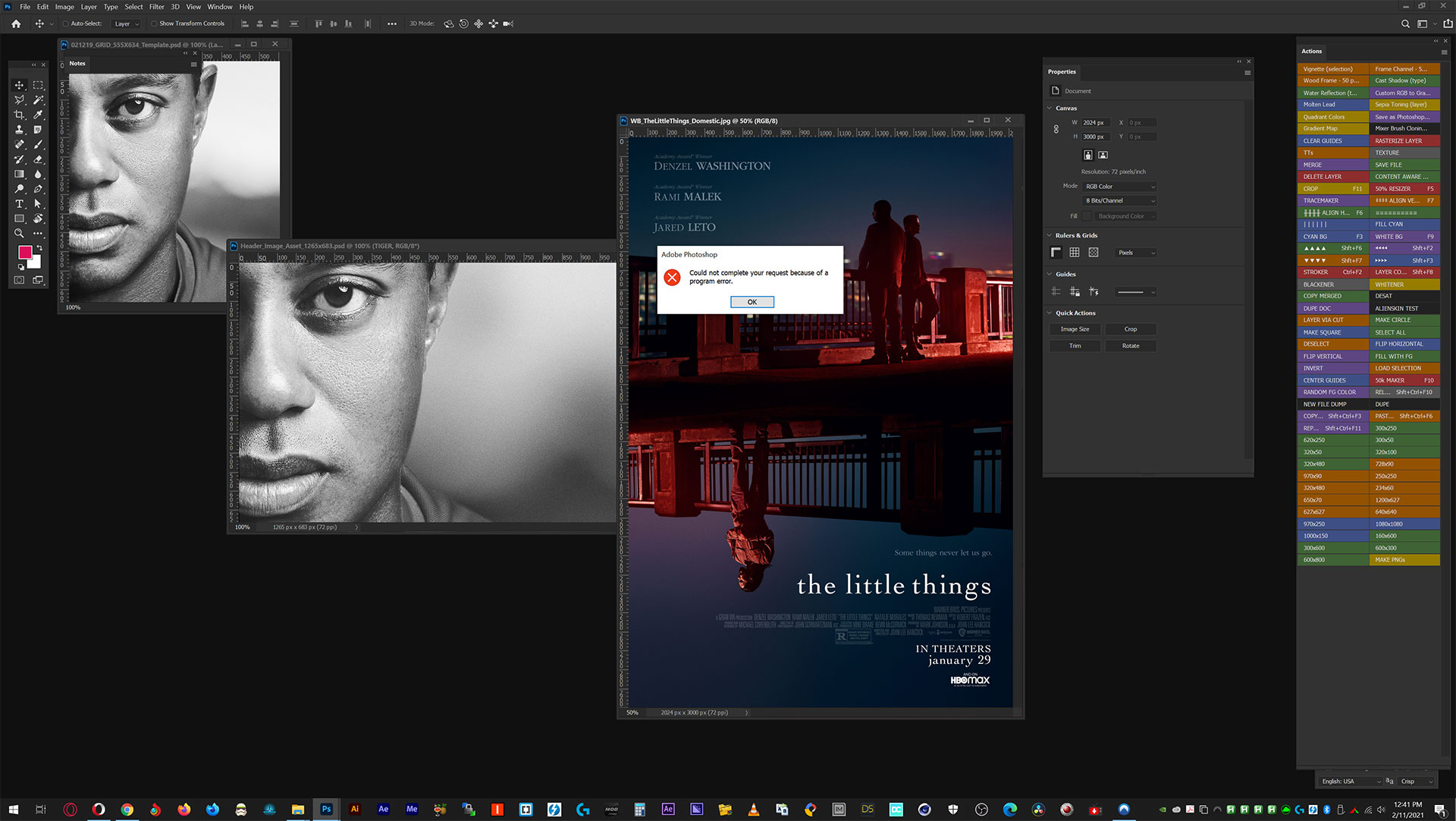This screenshot has width=1456, height=821.
Task: Collapse the Quick Actions section
Action: pyautogui.click(x=1050, y=313)
